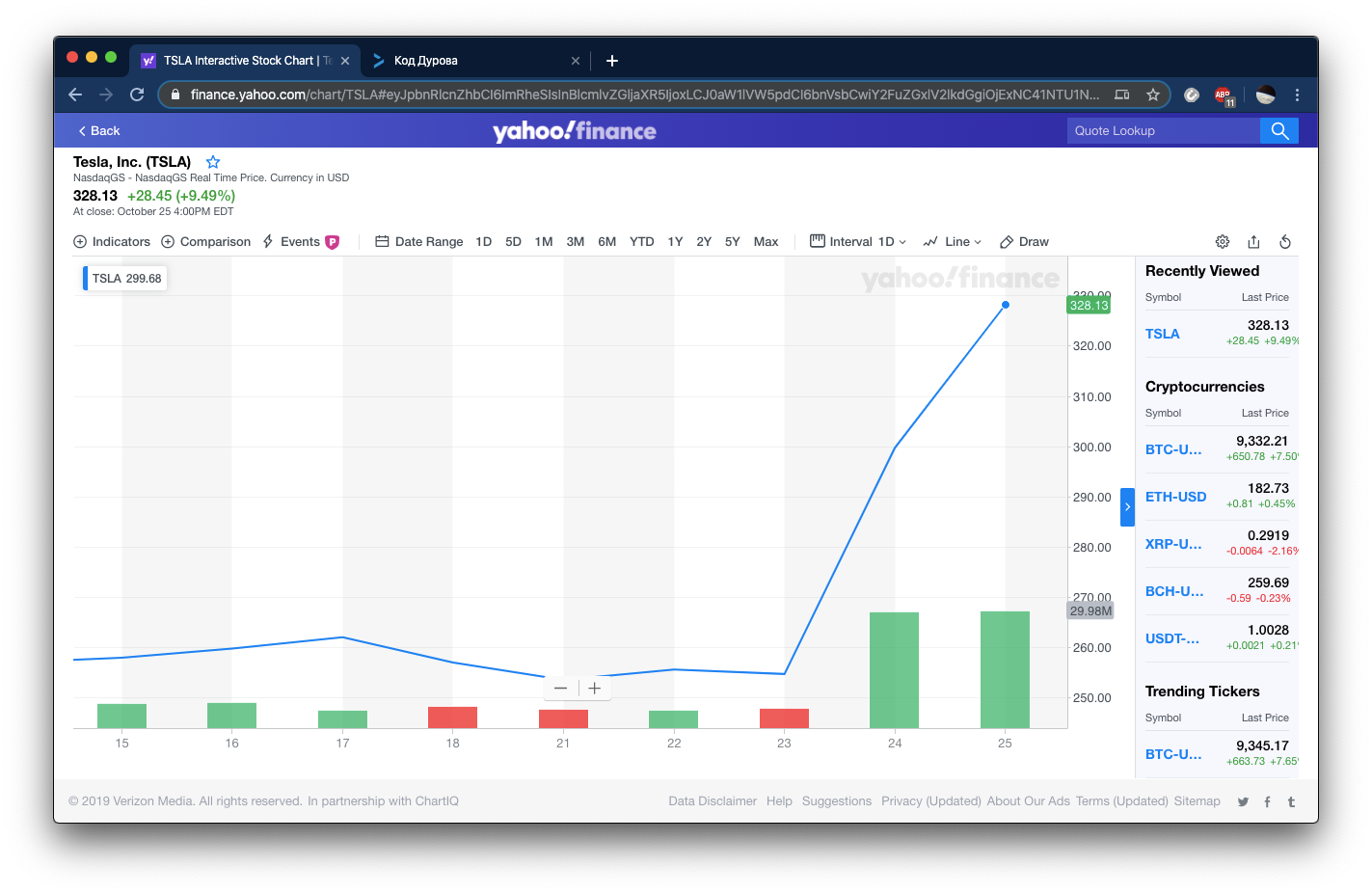Add TSLA to watchlist via star icon

point(213,162)
